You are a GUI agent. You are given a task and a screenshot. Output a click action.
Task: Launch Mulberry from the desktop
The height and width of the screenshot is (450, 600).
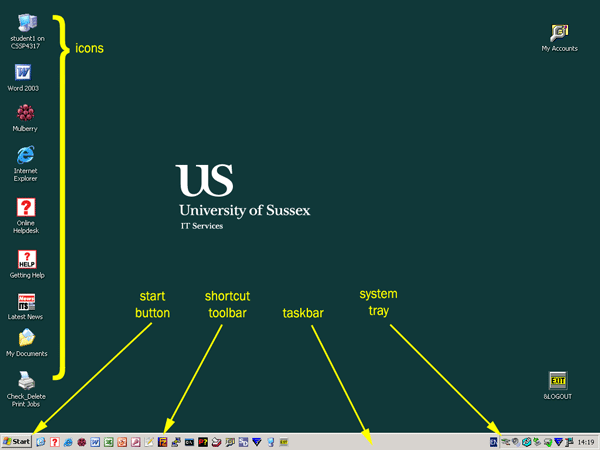[25, 118]
